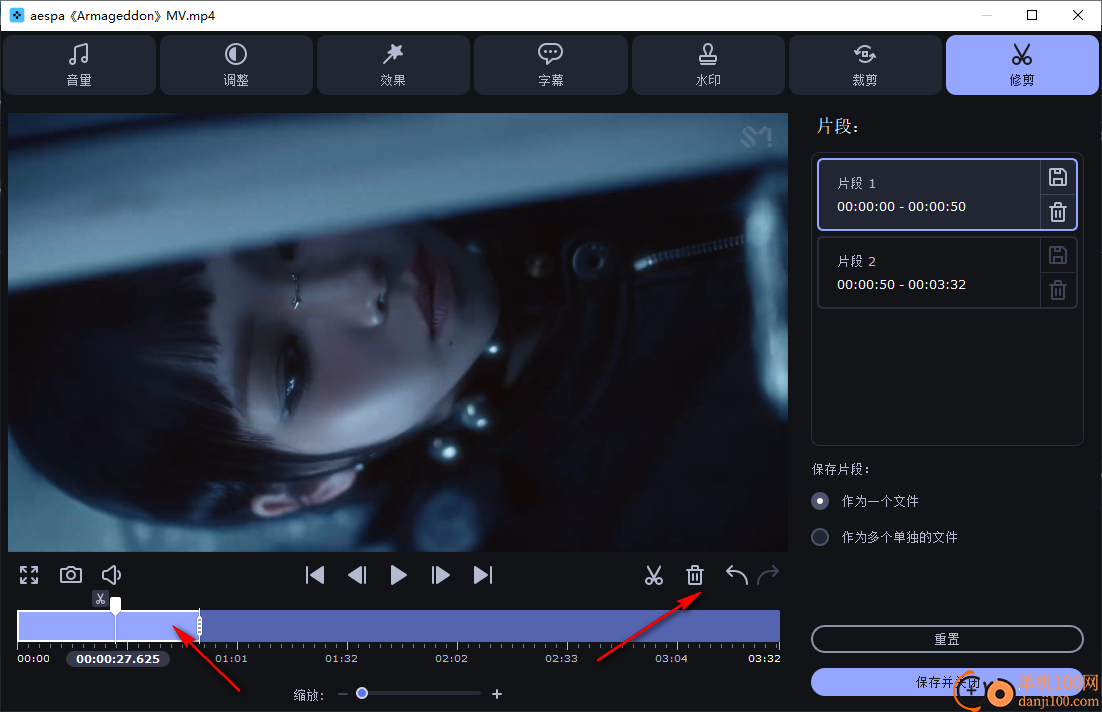This screenshot has height=712, width=1102.
Task: Increase timeline zoom with plus
Action: pos(497,694)
